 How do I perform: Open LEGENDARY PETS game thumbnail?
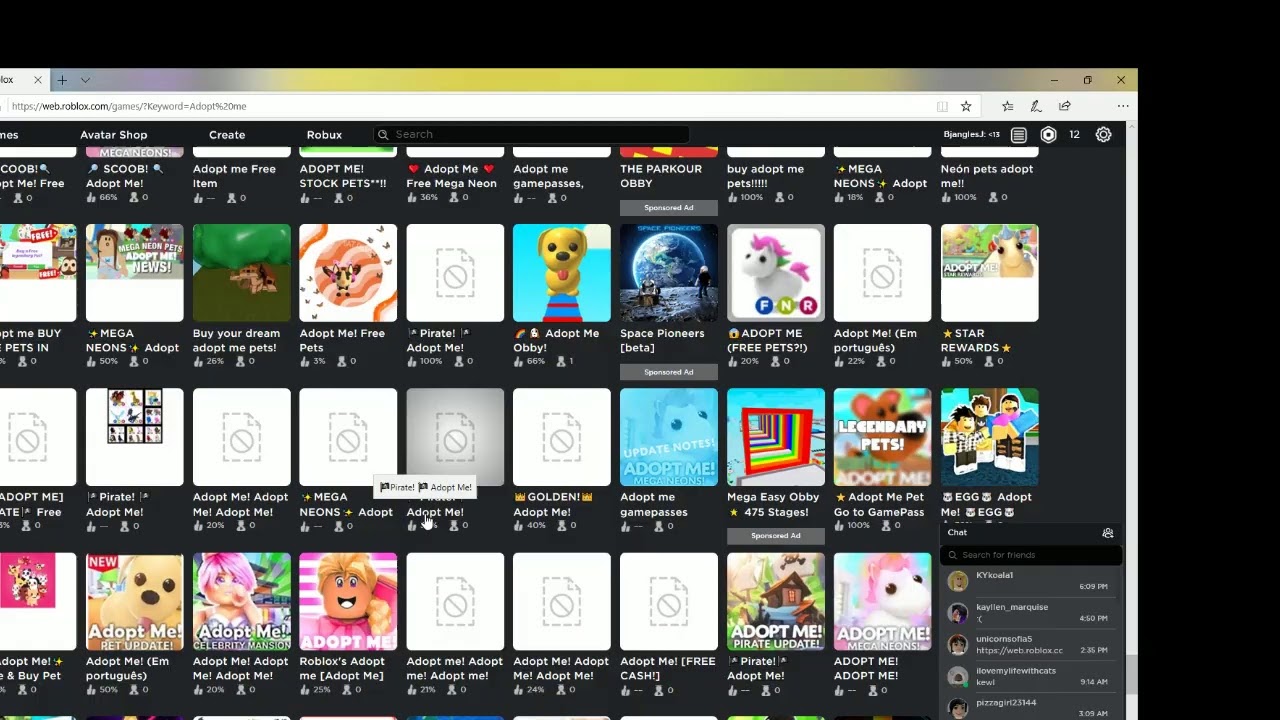[x=882, y=437]
